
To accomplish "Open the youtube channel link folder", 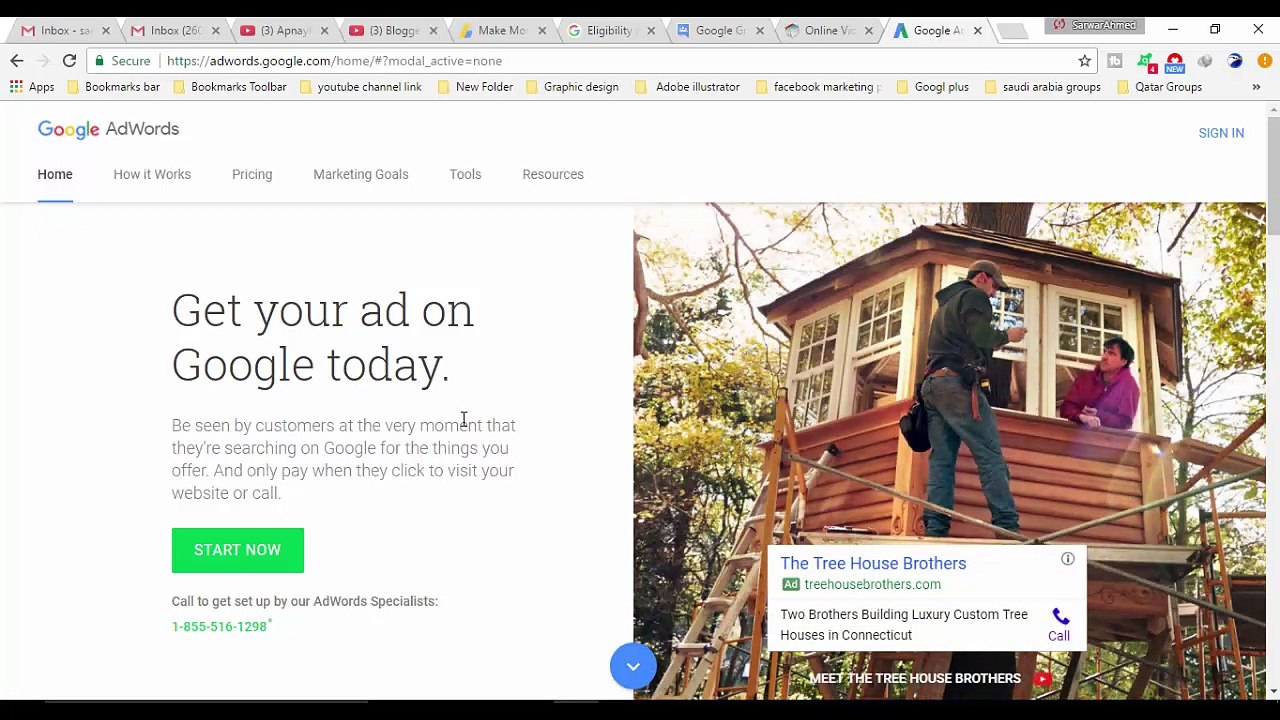I will (360, 87).
